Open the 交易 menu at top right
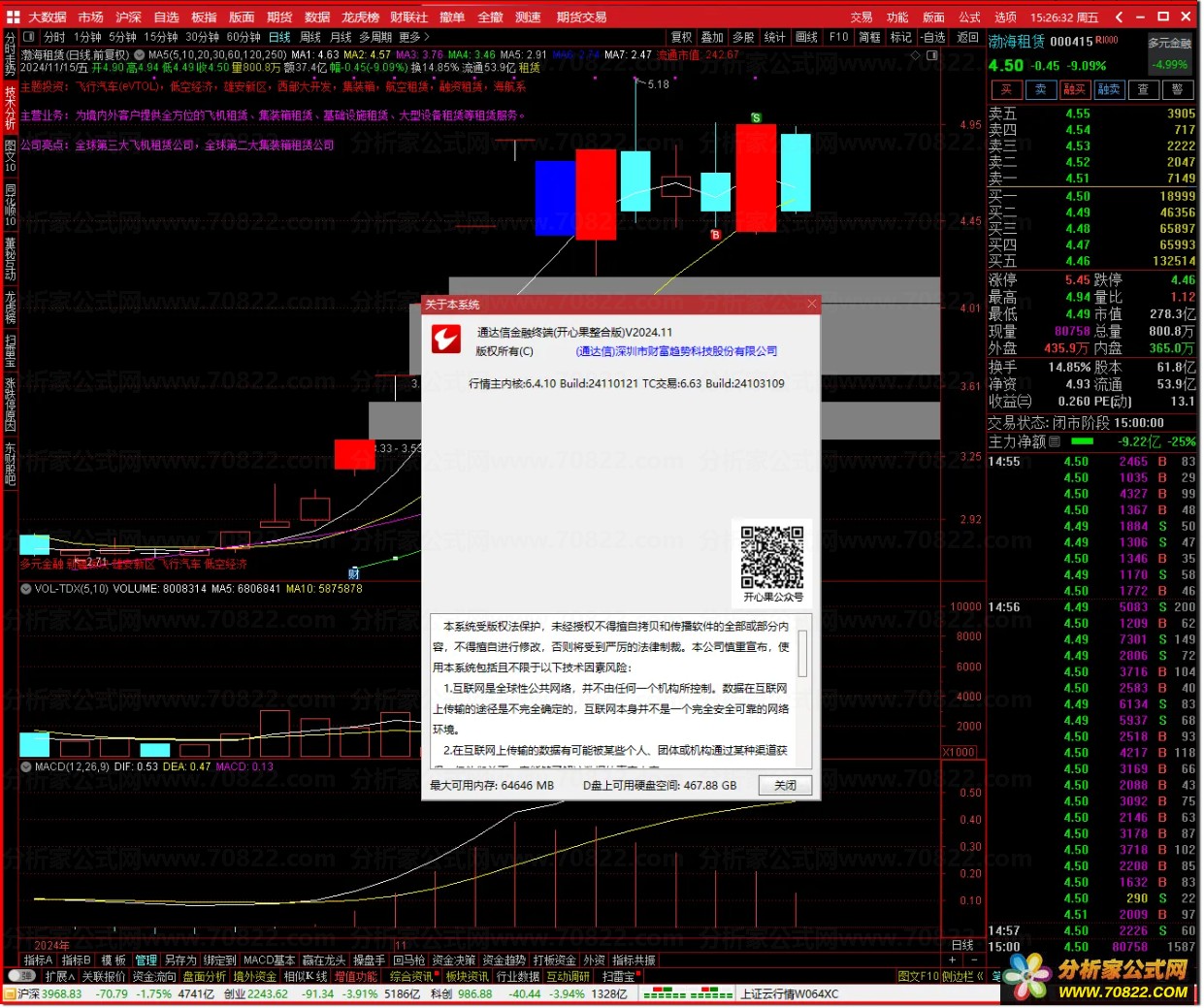This screenshot has width=1204, height=1008. [862, 16]
